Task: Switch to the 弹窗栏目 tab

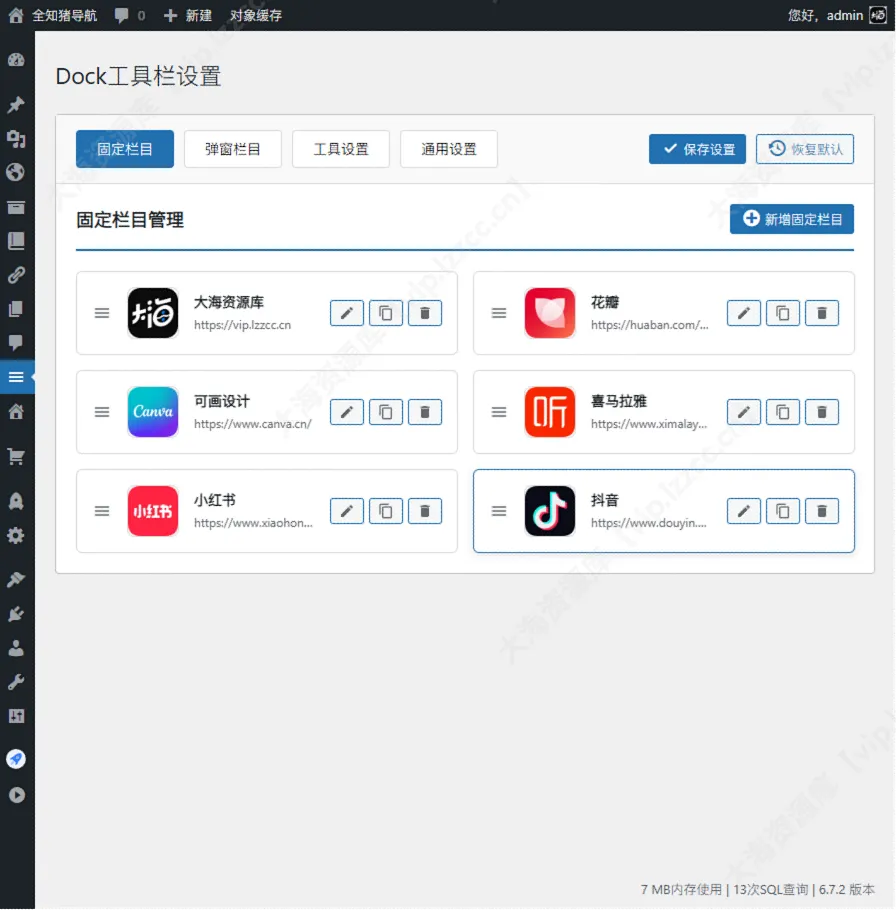Action: pos(232,148)
